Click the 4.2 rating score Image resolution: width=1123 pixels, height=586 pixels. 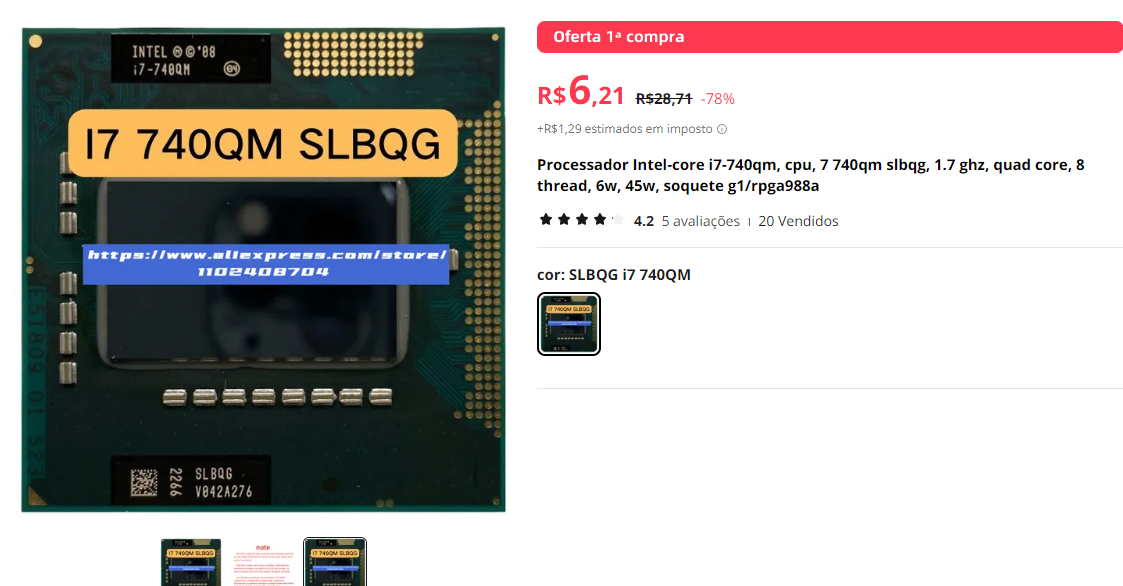pyautogui.click(x=644, y=221)
